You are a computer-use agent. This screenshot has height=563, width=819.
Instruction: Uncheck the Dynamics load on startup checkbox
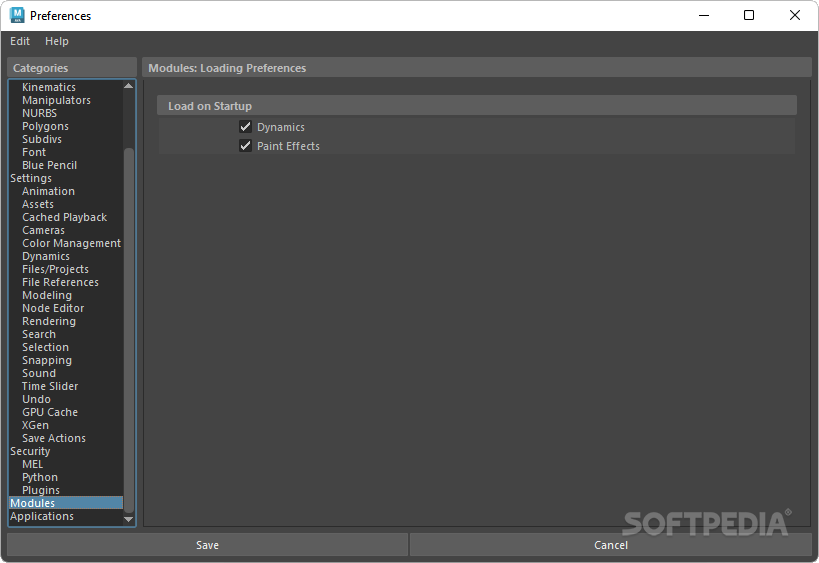click(245, 126)
